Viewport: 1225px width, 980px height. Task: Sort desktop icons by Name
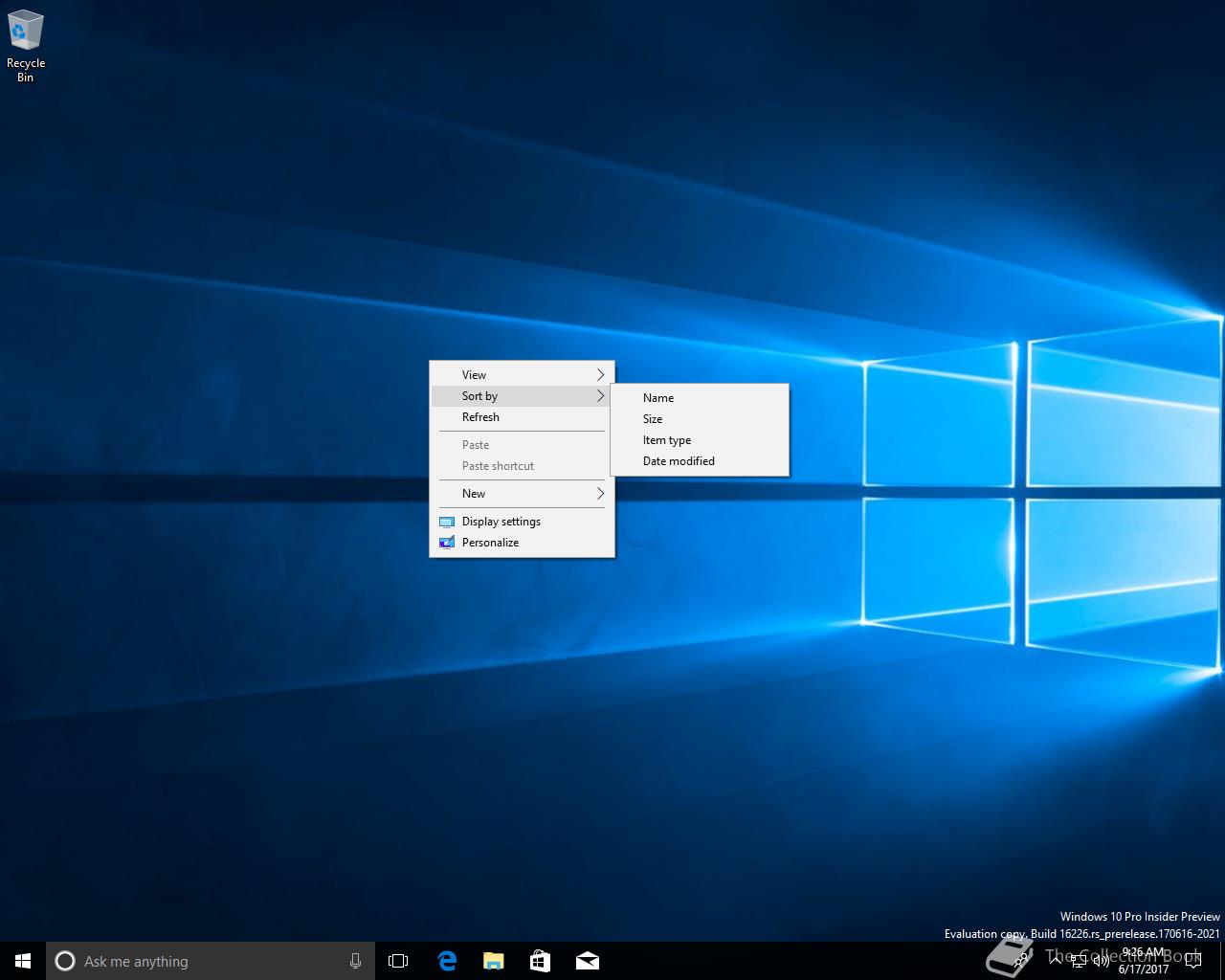[700, 398]
